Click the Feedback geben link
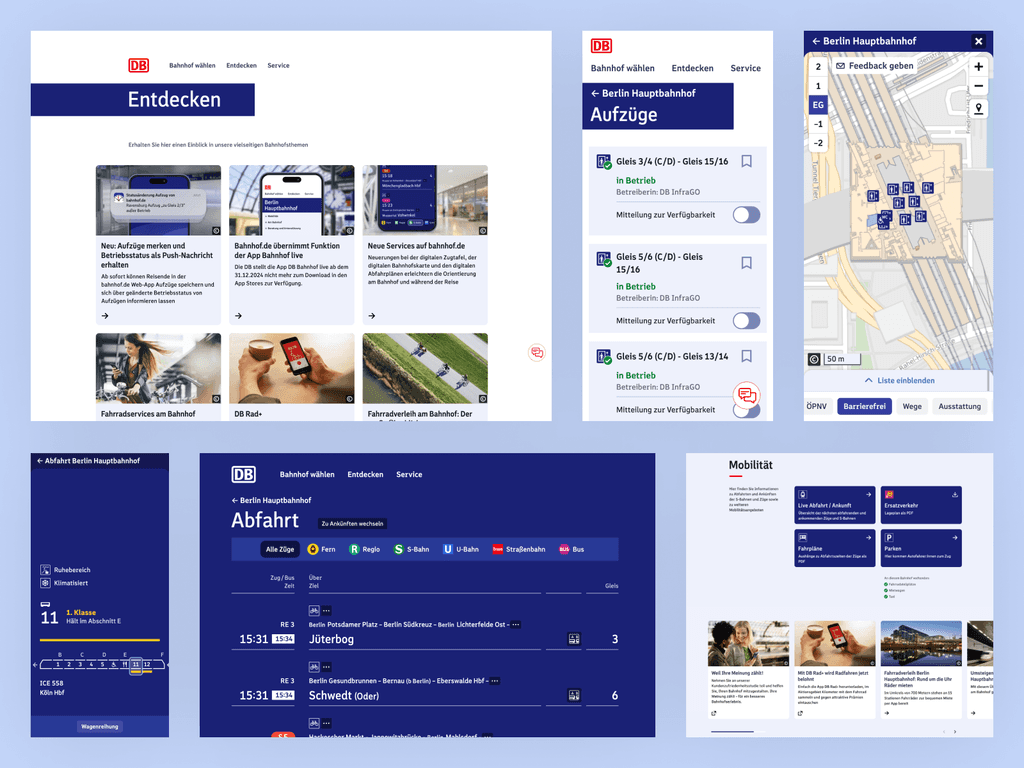 click(x=874, y=66)
